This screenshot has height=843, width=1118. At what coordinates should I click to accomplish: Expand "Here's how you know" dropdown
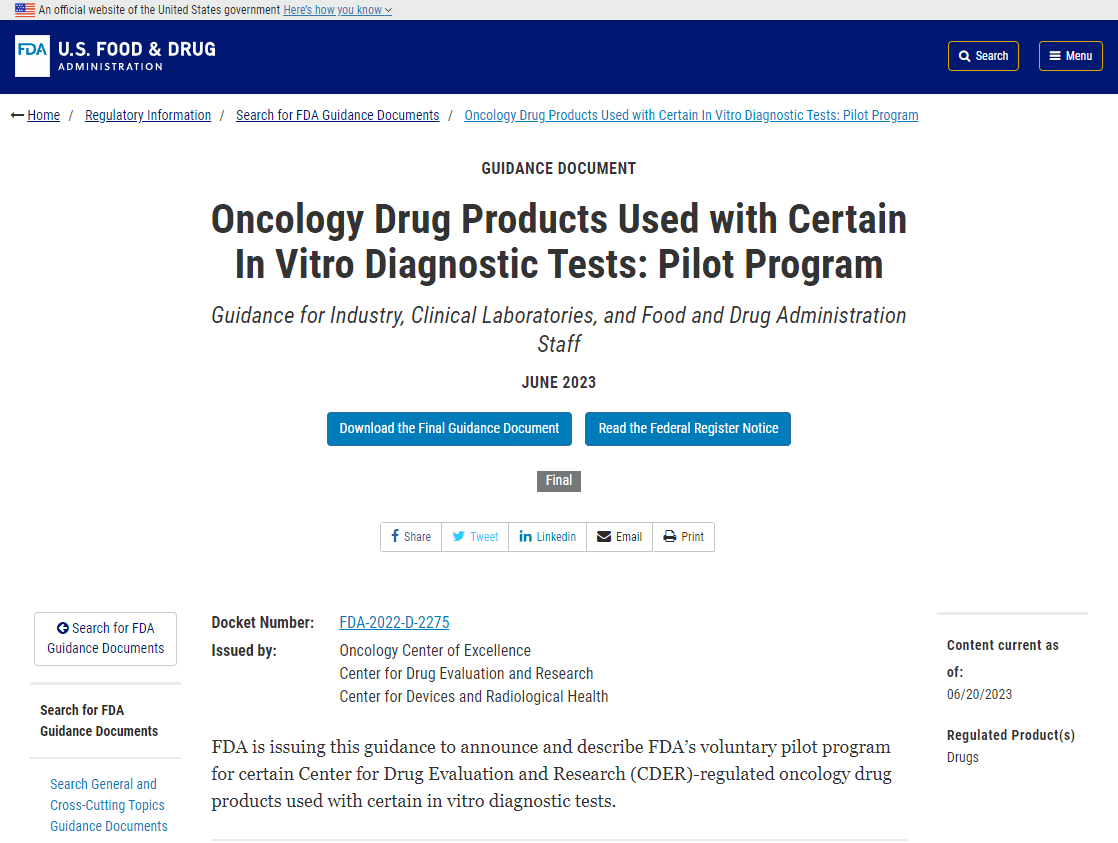point(337,10)
